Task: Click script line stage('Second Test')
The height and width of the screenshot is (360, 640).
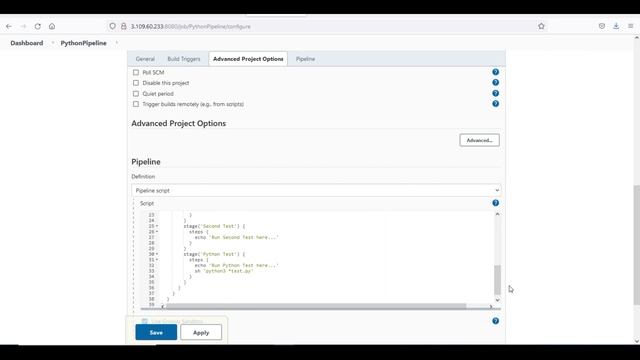Action: (214, 226)
